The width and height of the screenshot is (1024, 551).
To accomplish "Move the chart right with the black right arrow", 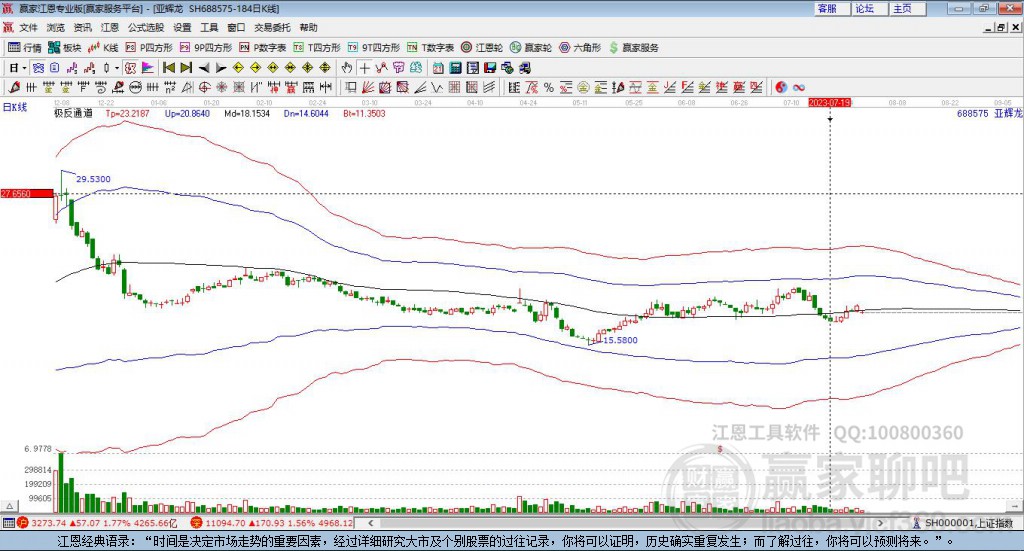I will tap(221, 67).
